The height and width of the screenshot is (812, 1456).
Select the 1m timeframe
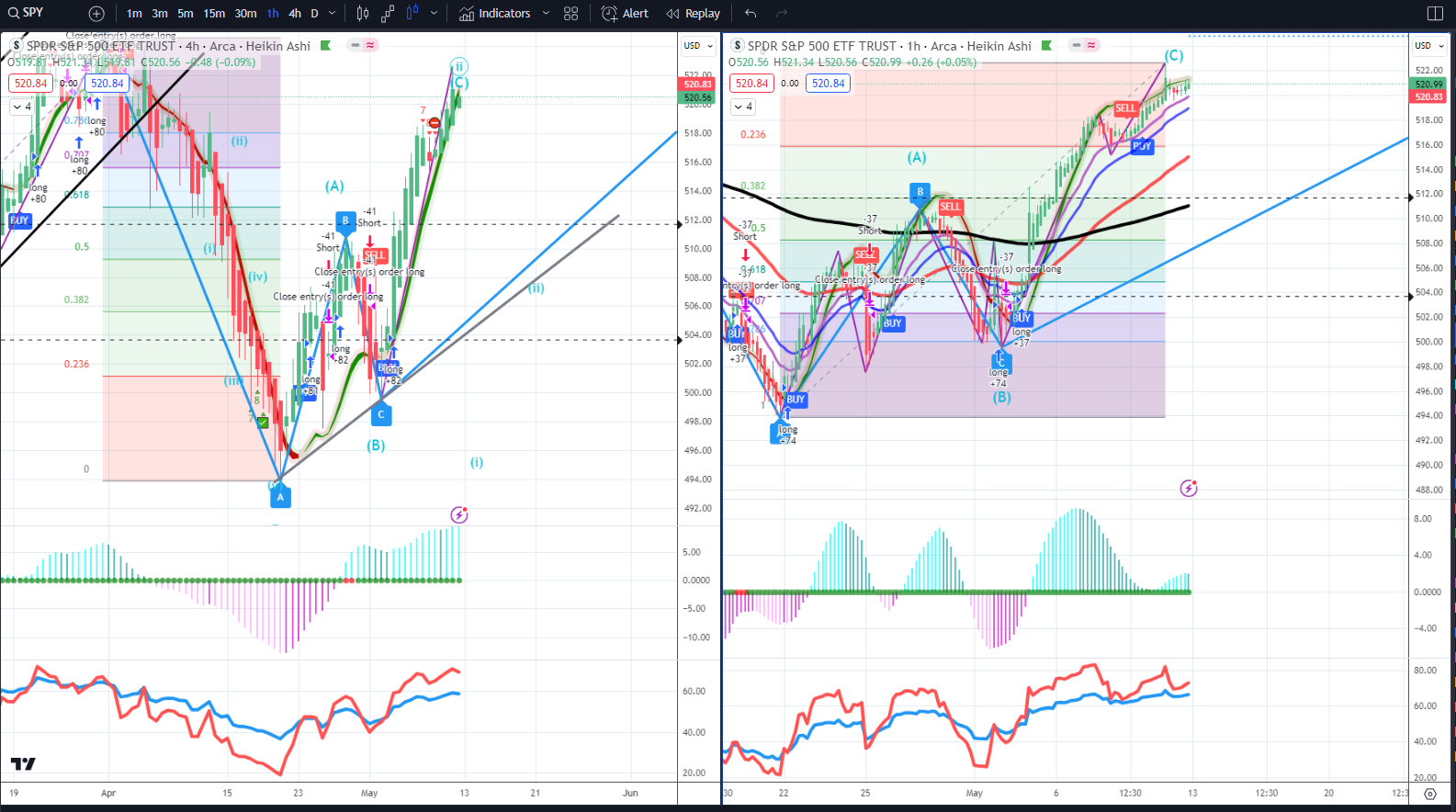click(134, 14)
